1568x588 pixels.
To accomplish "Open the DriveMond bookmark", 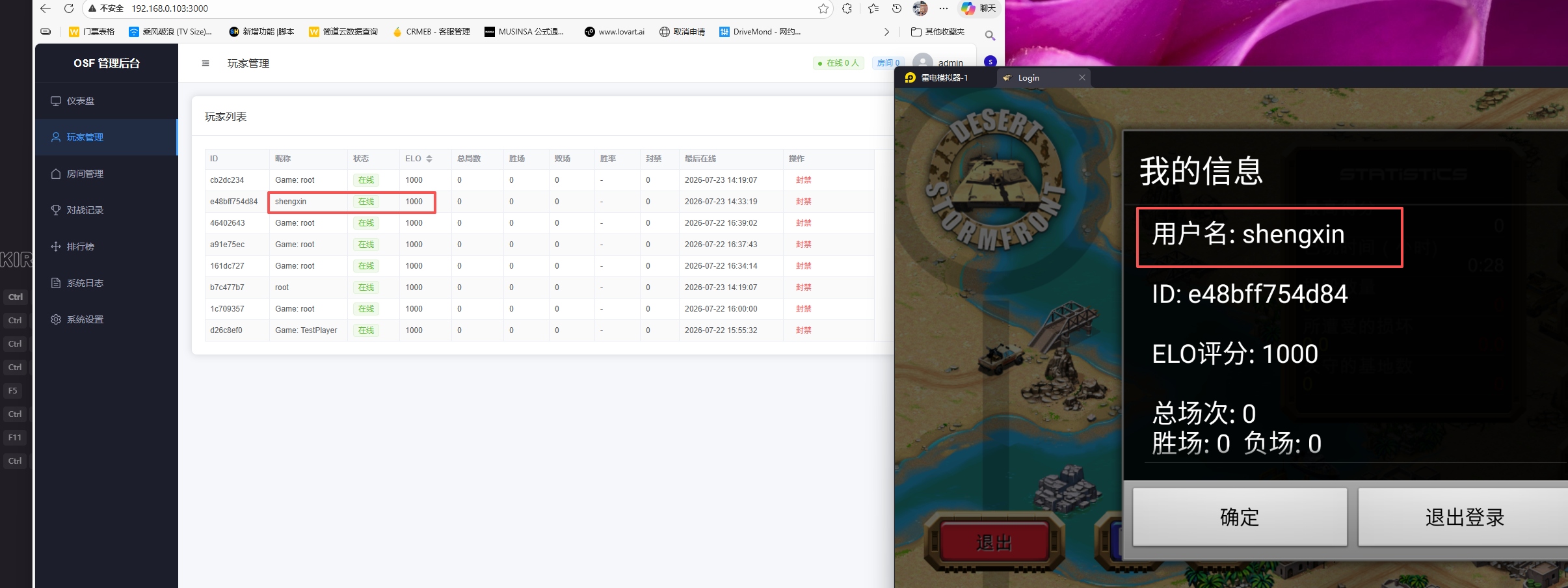I will (760, 32).
